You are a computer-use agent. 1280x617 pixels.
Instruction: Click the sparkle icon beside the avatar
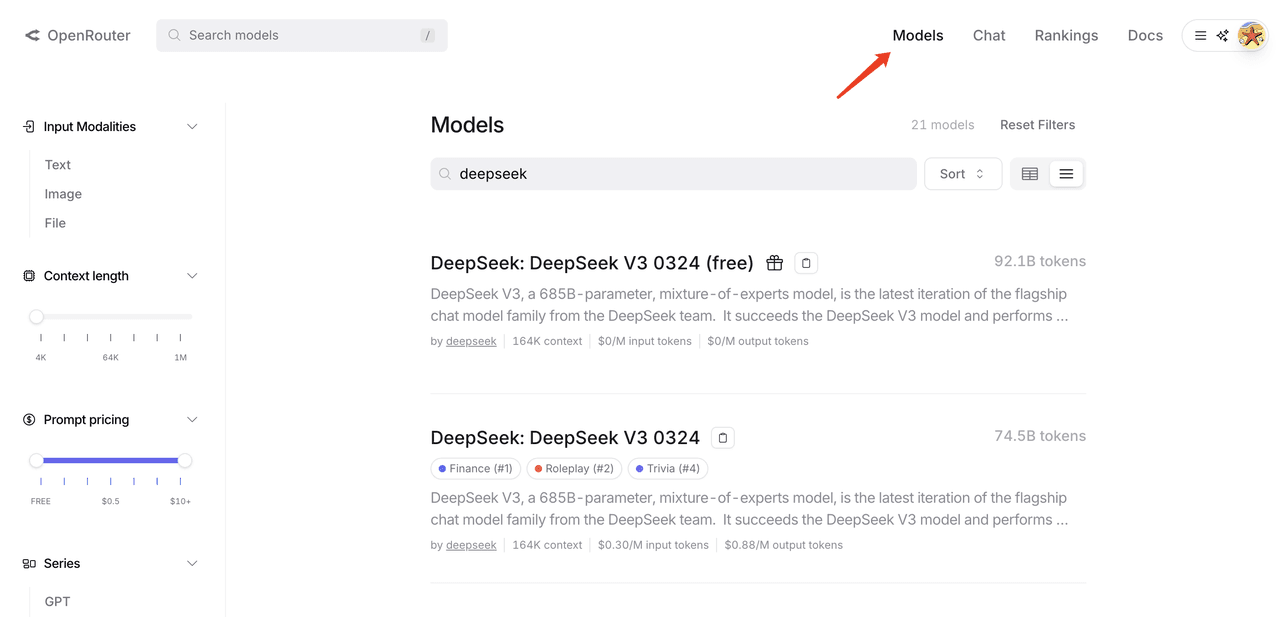[1222, 35]
